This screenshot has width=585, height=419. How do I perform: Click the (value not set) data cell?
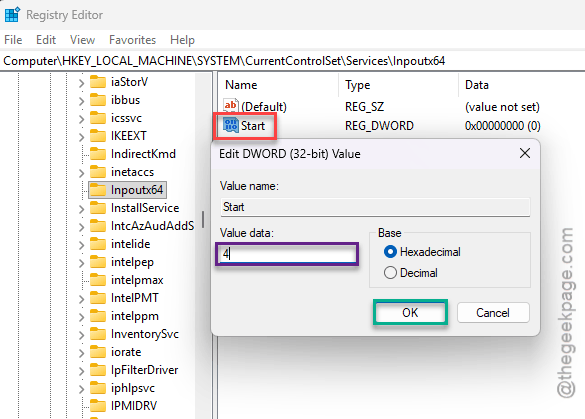502,107
